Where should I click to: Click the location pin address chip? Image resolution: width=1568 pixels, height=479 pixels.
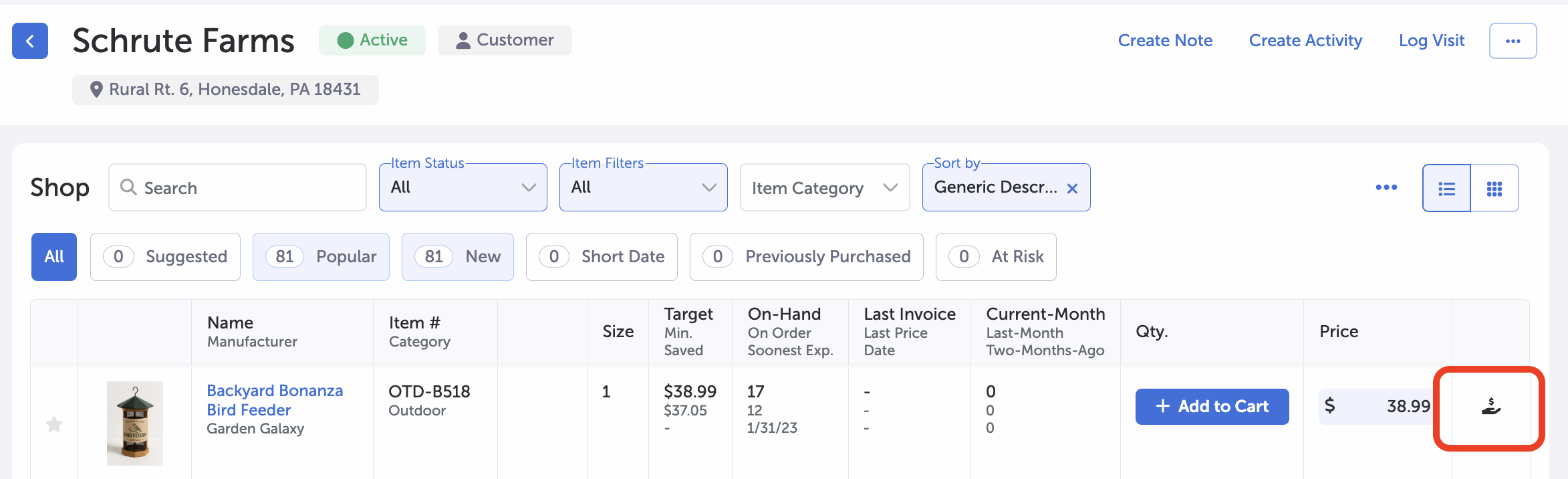point(225,90)
